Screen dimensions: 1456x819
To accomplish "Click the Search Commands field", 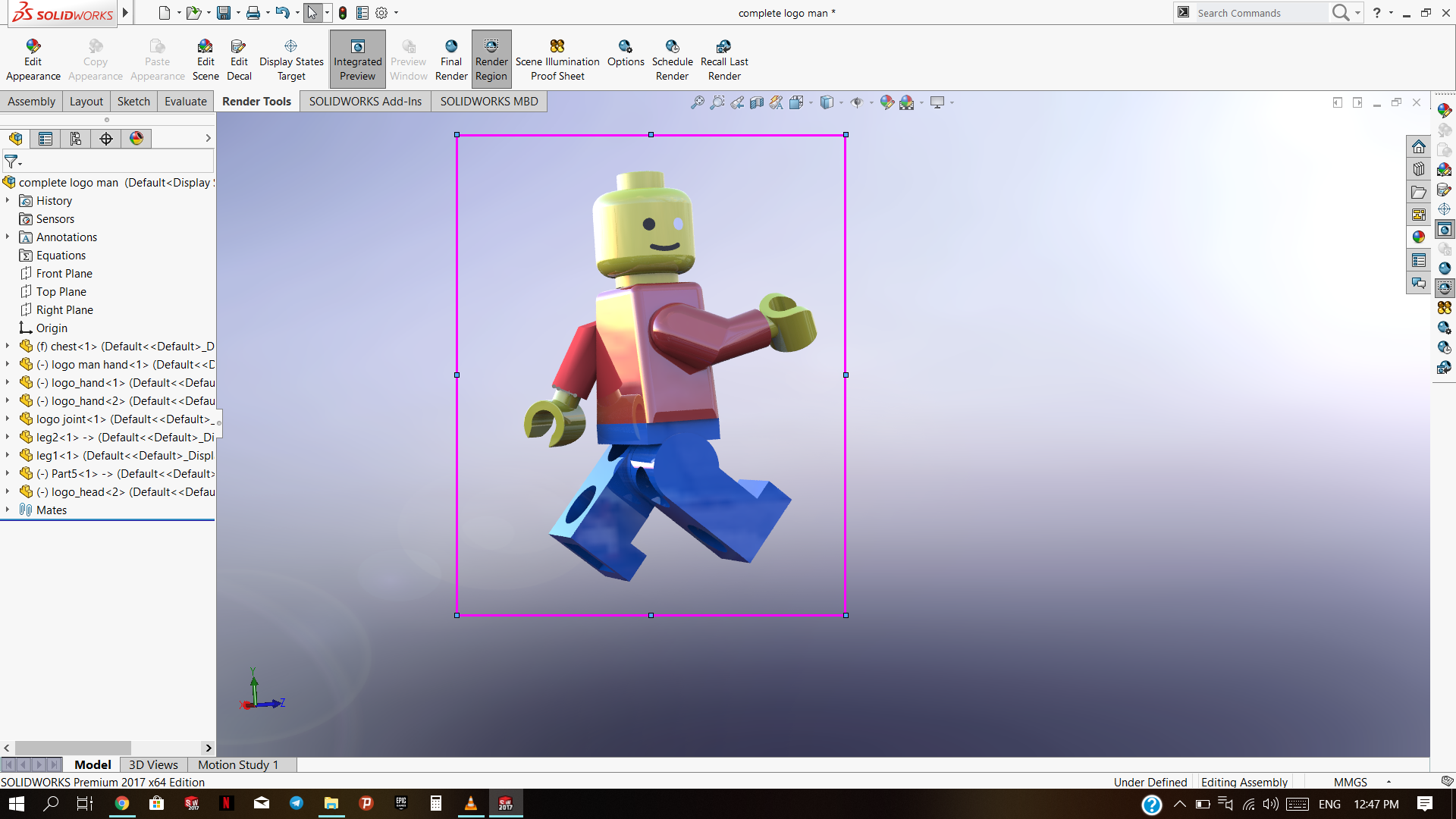I will point(1259,13).
